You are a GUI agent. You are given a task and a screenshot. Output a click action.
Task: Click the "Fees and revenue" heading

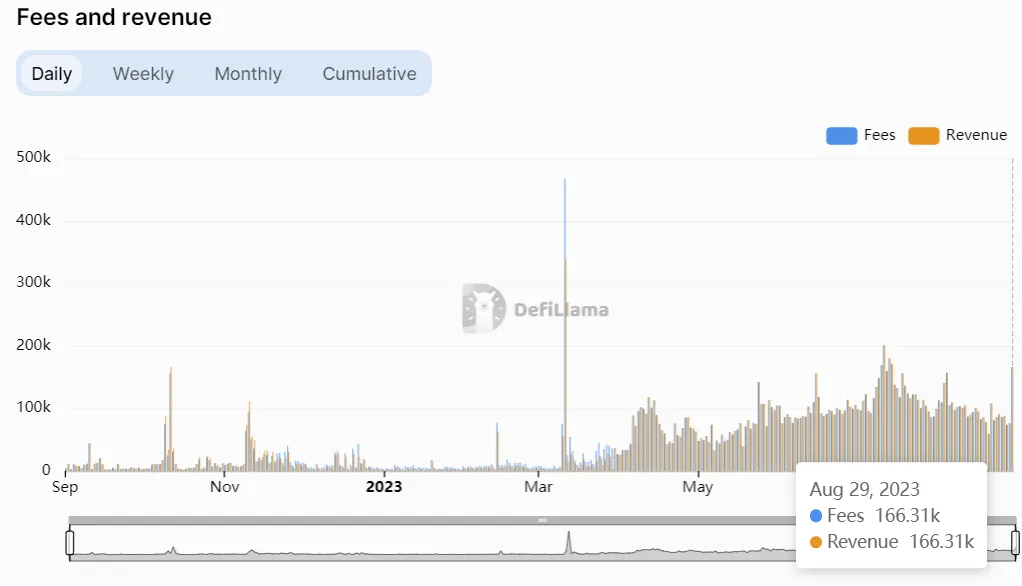pos(114,17)
